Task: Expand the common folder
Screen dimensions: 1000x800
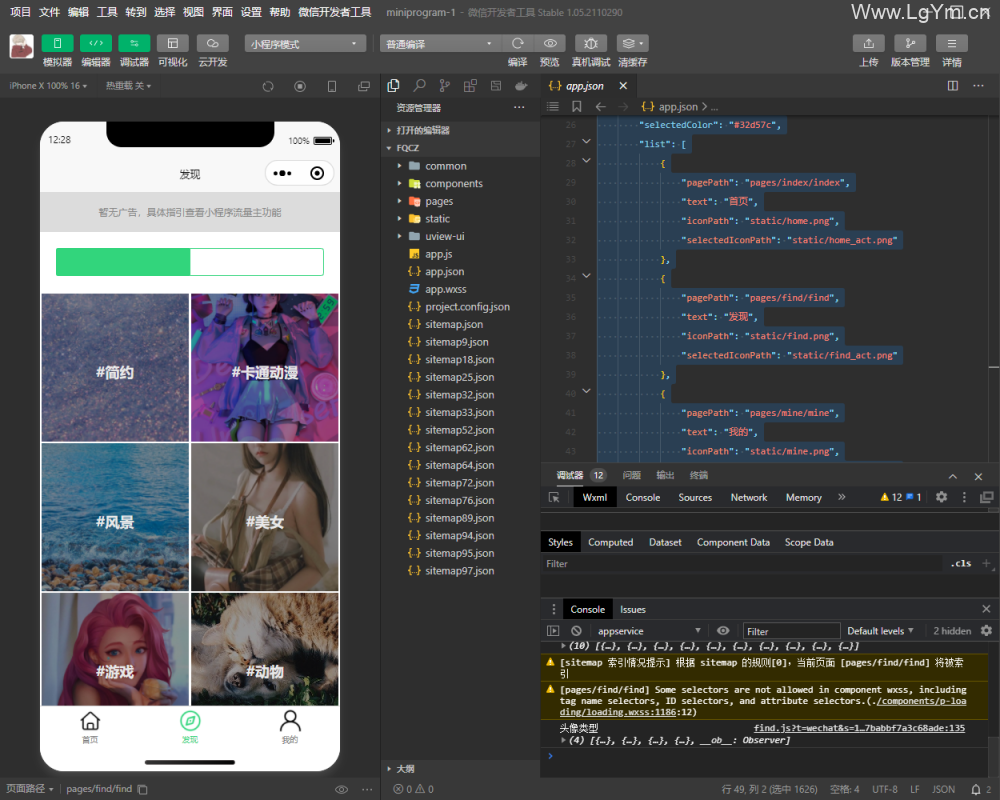Action: coord(460,166)
